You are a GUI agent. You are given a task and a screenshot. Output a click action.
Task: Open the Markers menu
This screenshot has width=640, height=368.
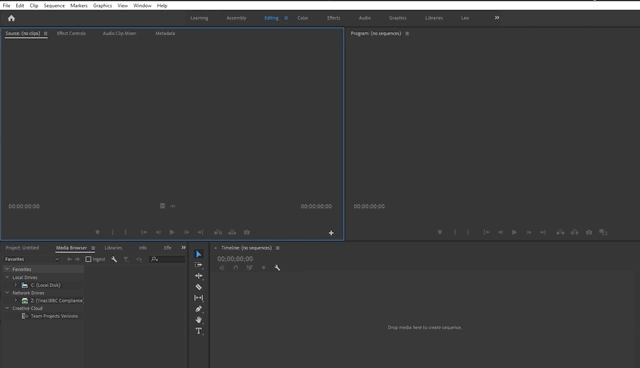click(79, 6)
